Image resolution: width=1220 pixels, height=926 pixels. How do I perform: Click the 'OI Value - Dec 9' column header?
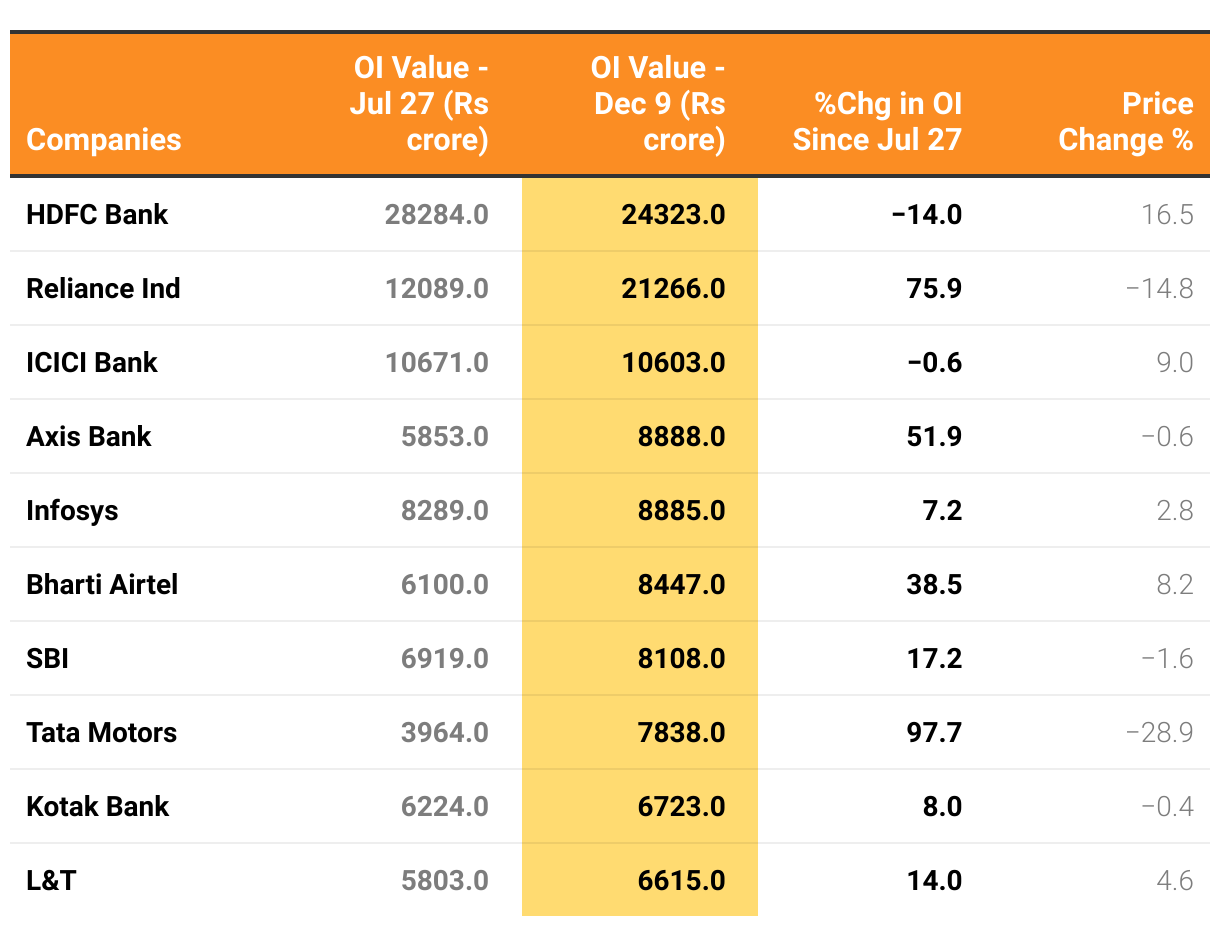(x=658, y=104)
